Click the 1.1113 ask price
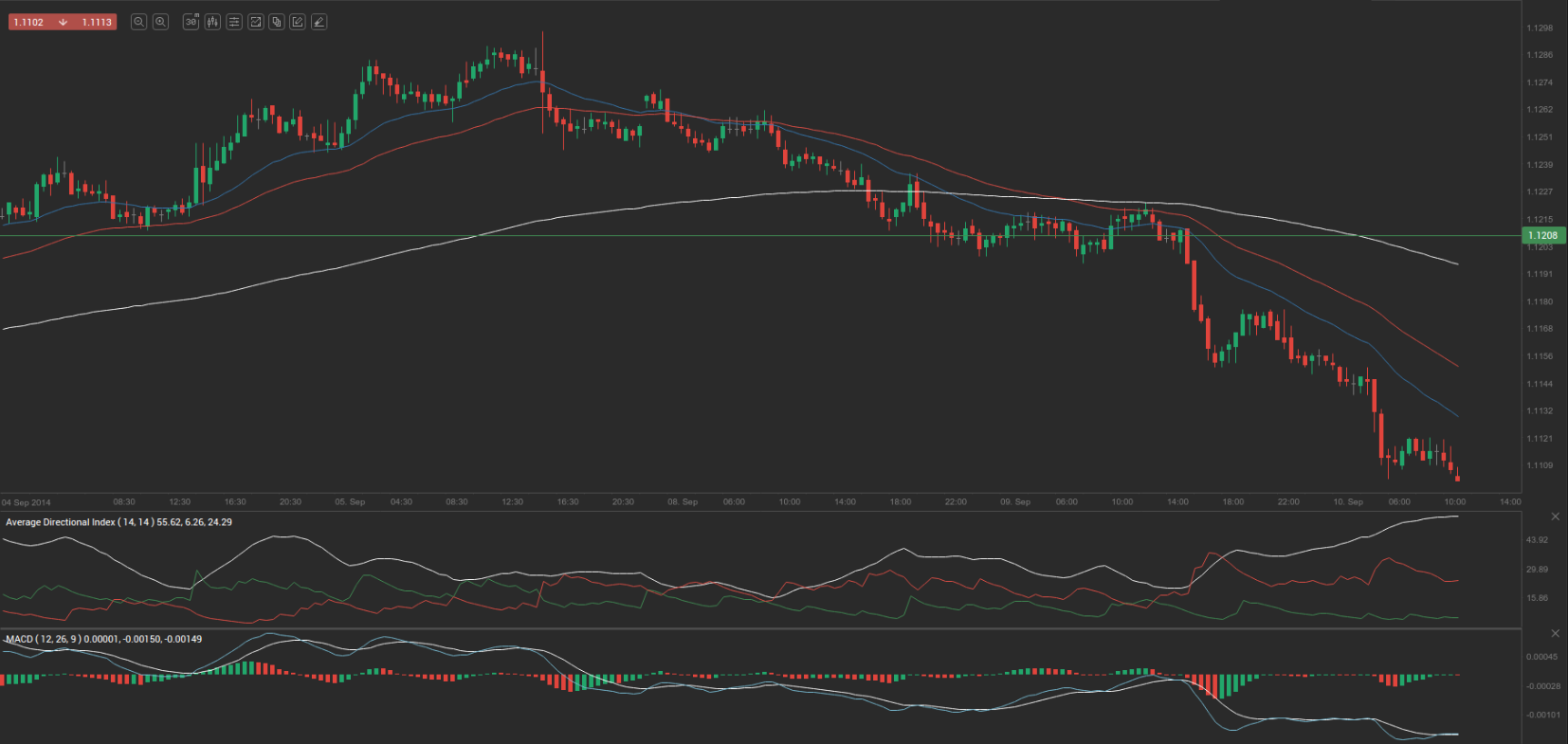The width and height of the screenshot is (1568, 744). tap(97, 22)
